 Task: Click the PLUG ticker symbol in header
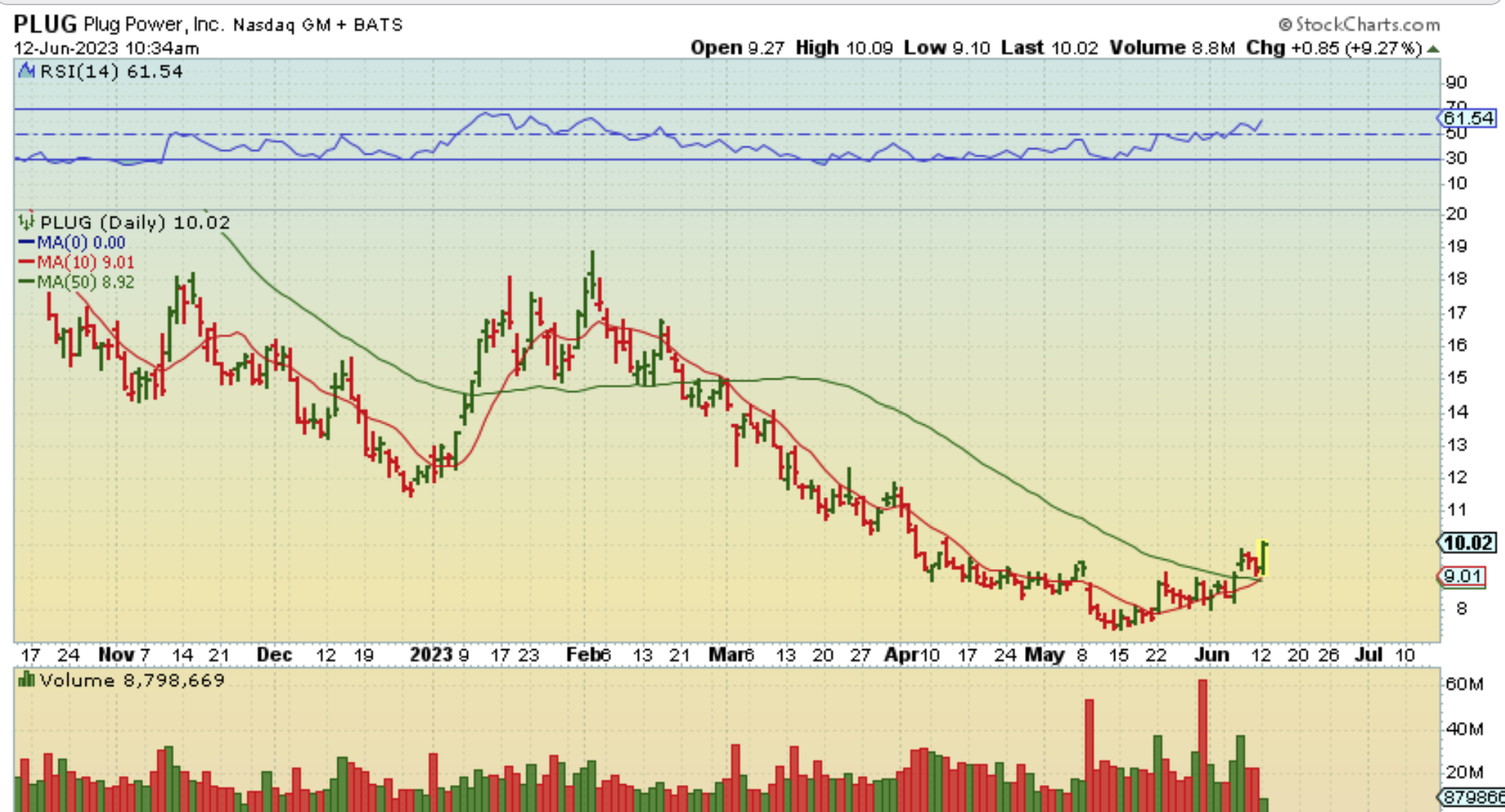(x=45, y=24)
